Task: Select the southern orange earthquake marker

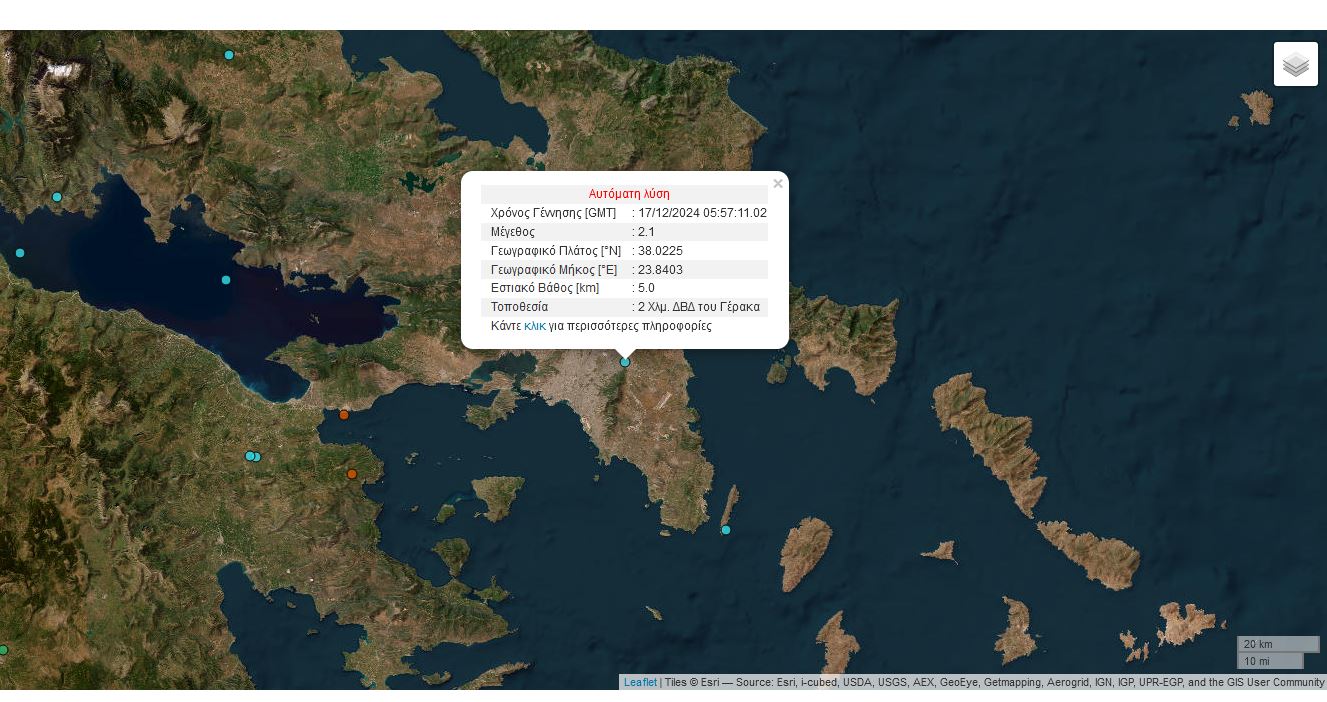Action: click(x=352, y=474)
